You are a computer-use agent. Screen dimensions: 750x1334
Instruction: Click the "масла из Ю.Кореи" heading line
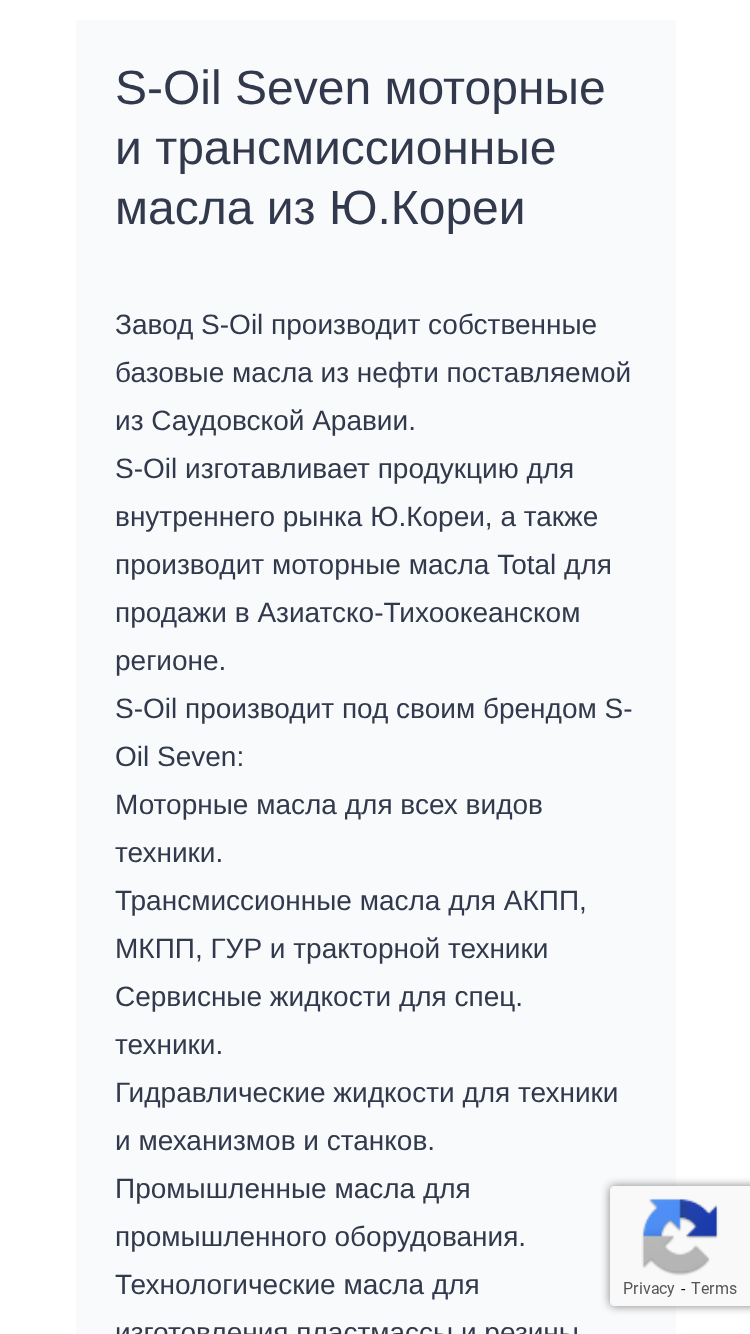320,208
